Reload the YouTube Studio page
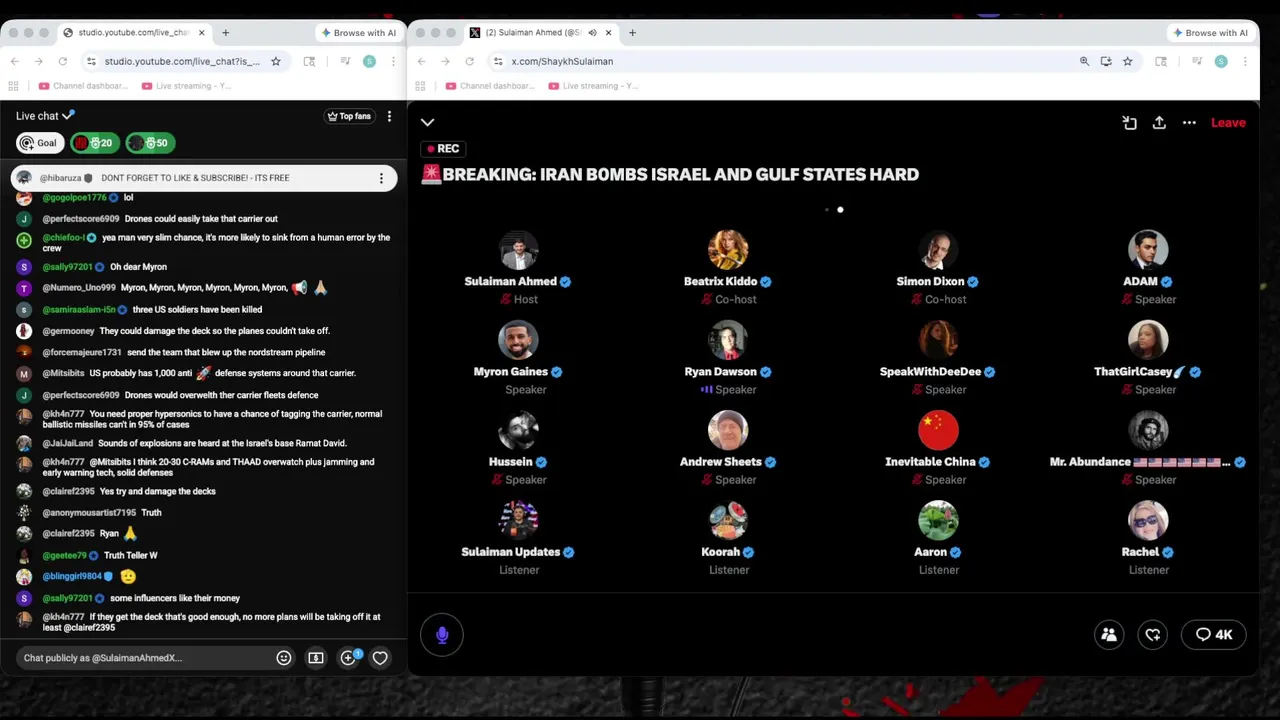 (x=62, y=61)
